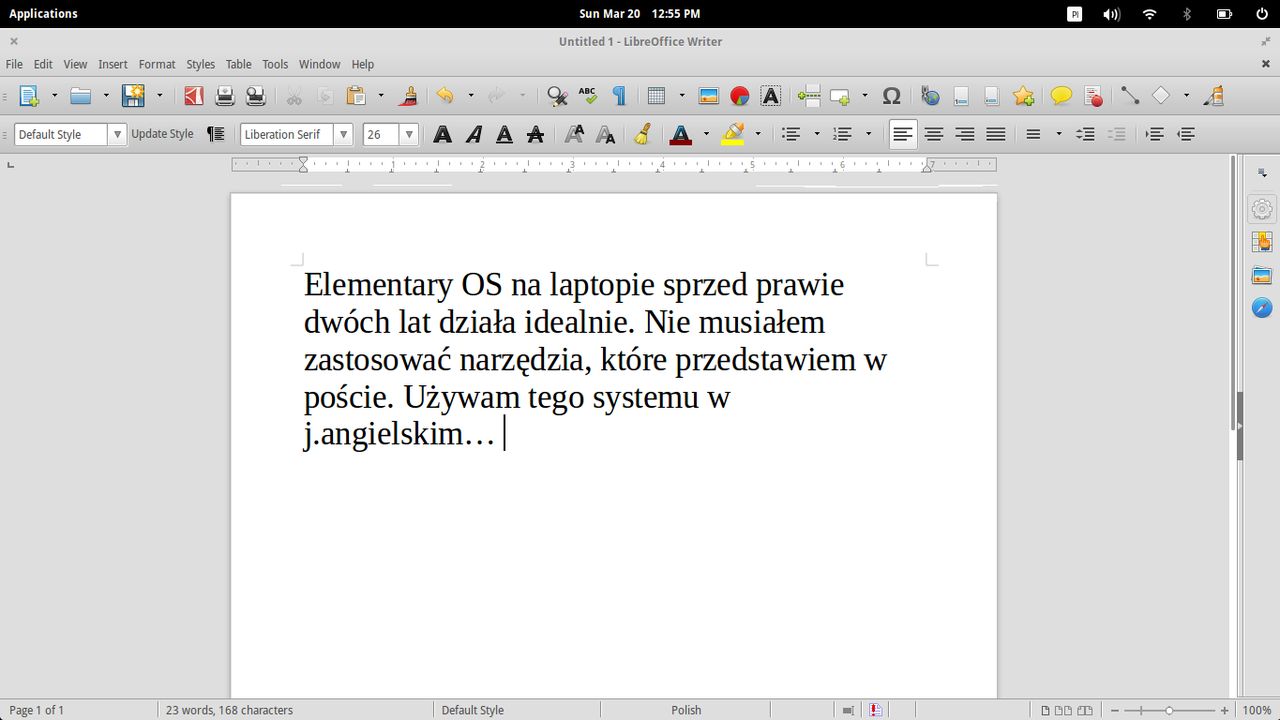Insert a chart
This screenshot has width=1280, height=720.
point(740,96)
